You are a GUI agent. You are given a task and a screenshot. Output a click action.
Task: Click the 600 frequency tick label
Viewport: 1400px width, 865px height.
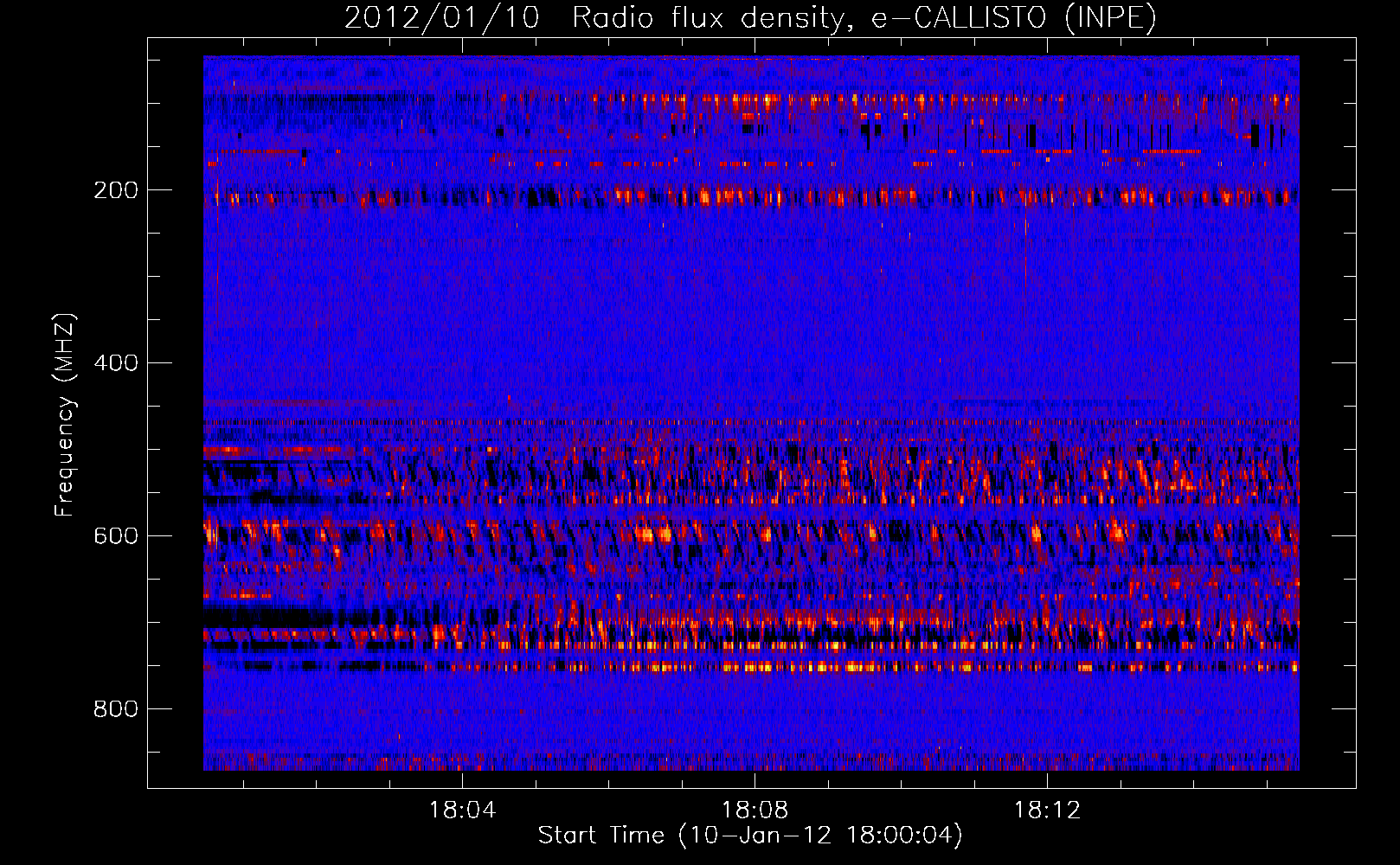point(116,535)
